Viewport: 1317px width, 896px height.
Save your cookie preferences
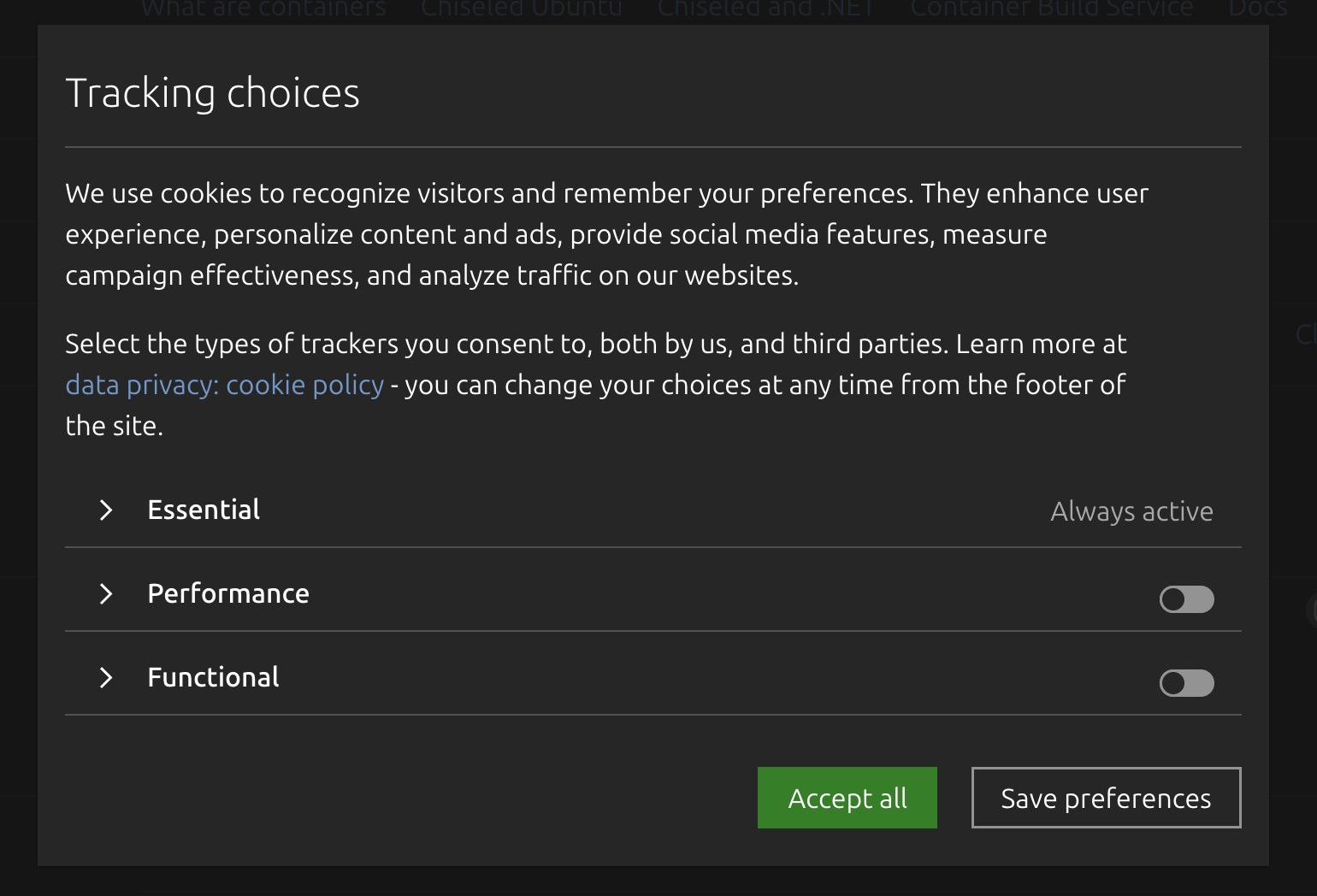pyautogui.click(x=1106, y=797)
